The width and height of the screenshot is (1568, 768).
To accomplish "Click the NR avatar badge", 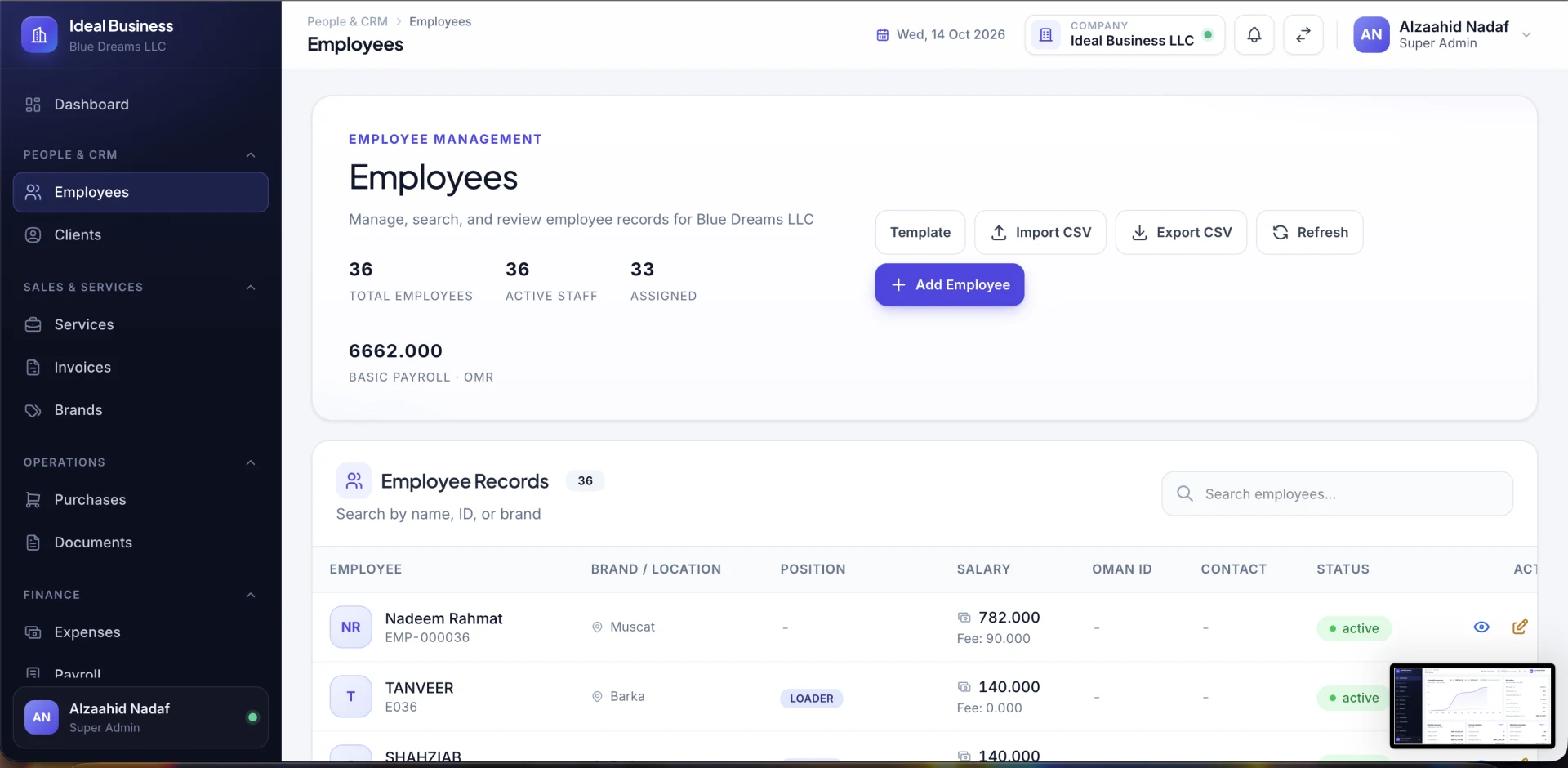I will pos(351,627).
